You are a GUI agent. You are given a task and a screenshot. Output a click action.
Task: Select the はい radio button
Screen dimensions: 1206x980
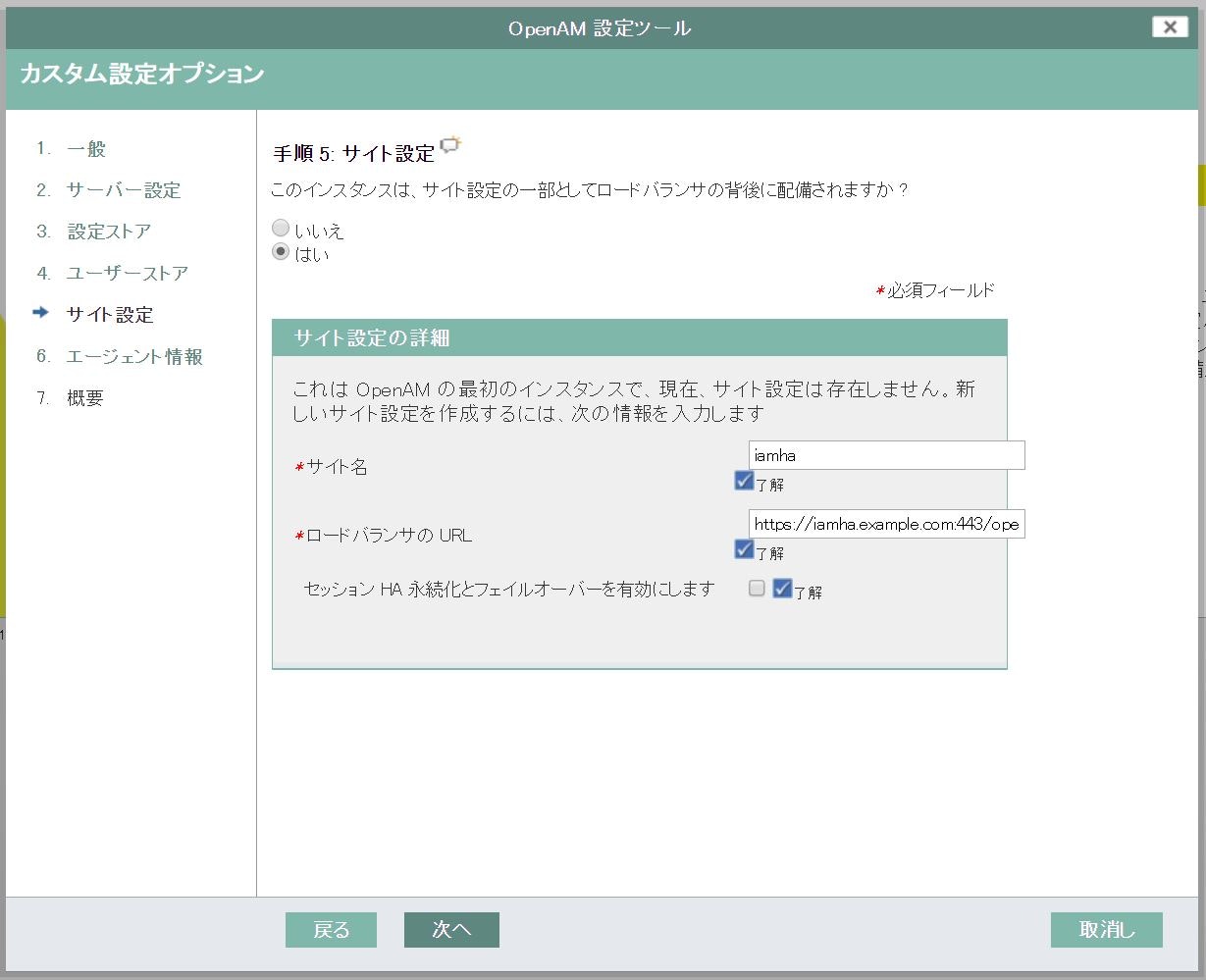tap(281, 252)
